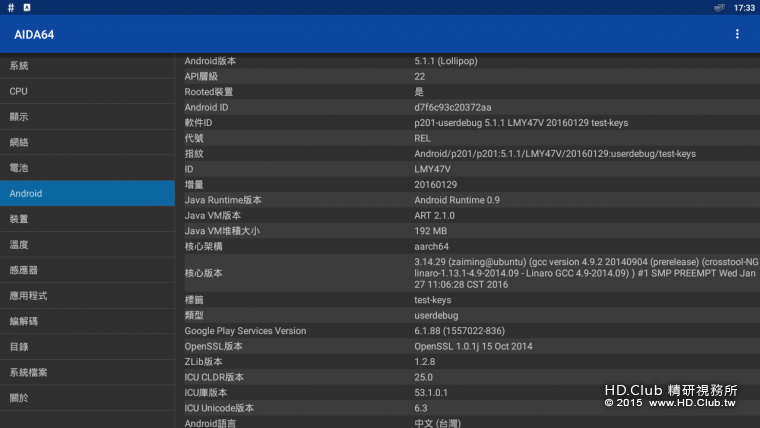Click the Android/p201/p201:5.1.1 fingerprint value

pos(555,154)
